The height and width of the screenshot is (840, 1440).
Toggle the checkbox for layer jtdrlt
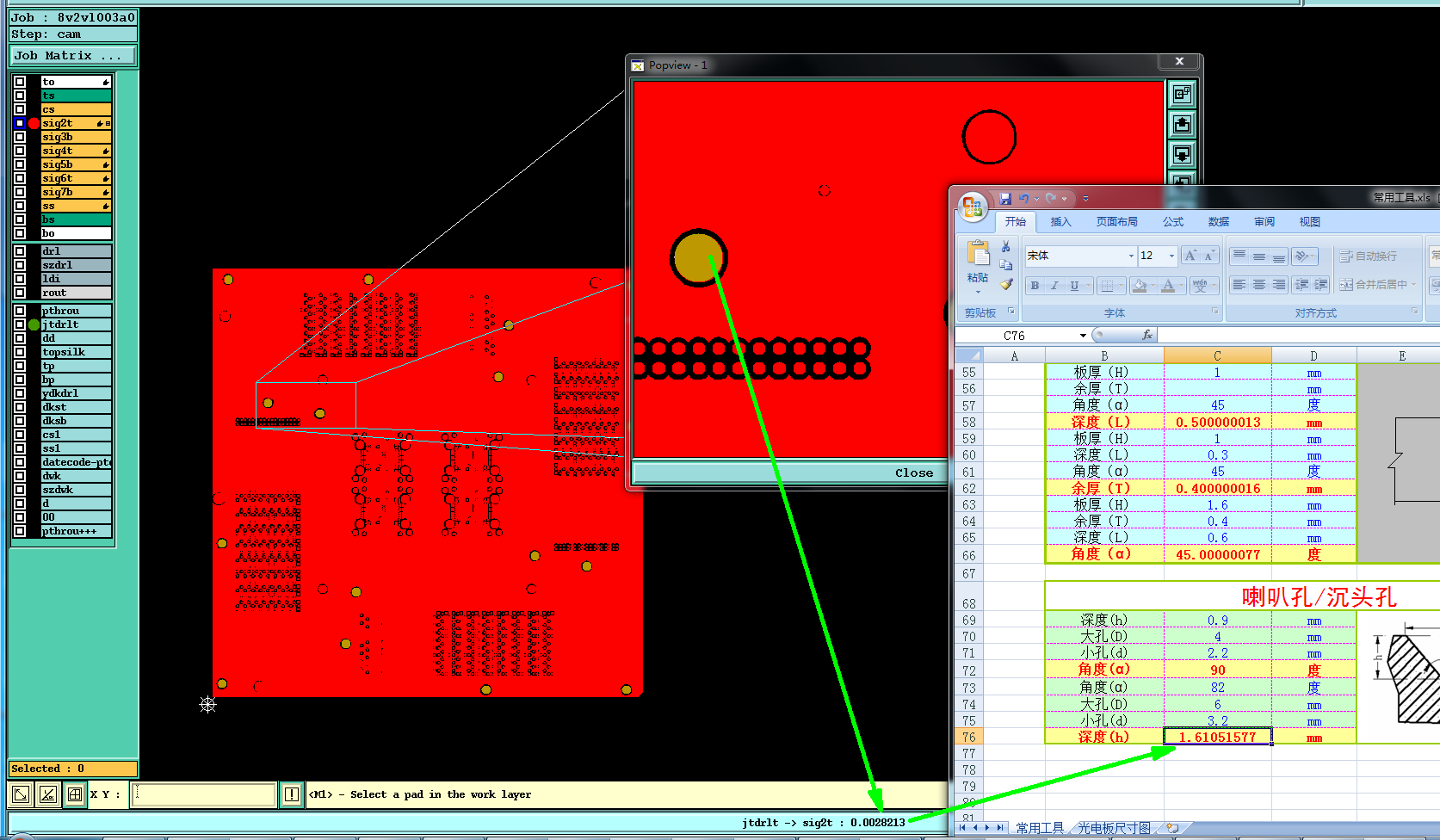(x=20, y=324)
